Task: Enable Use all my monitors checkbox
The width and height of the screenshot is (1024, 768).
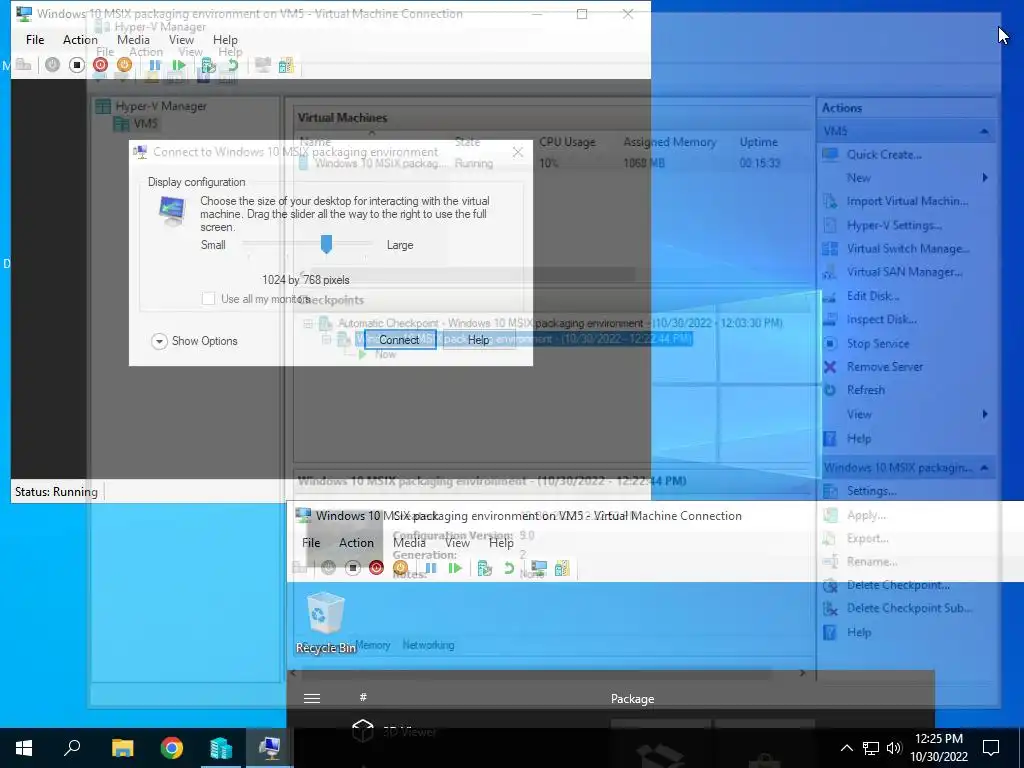Action: tap(208, 298)
